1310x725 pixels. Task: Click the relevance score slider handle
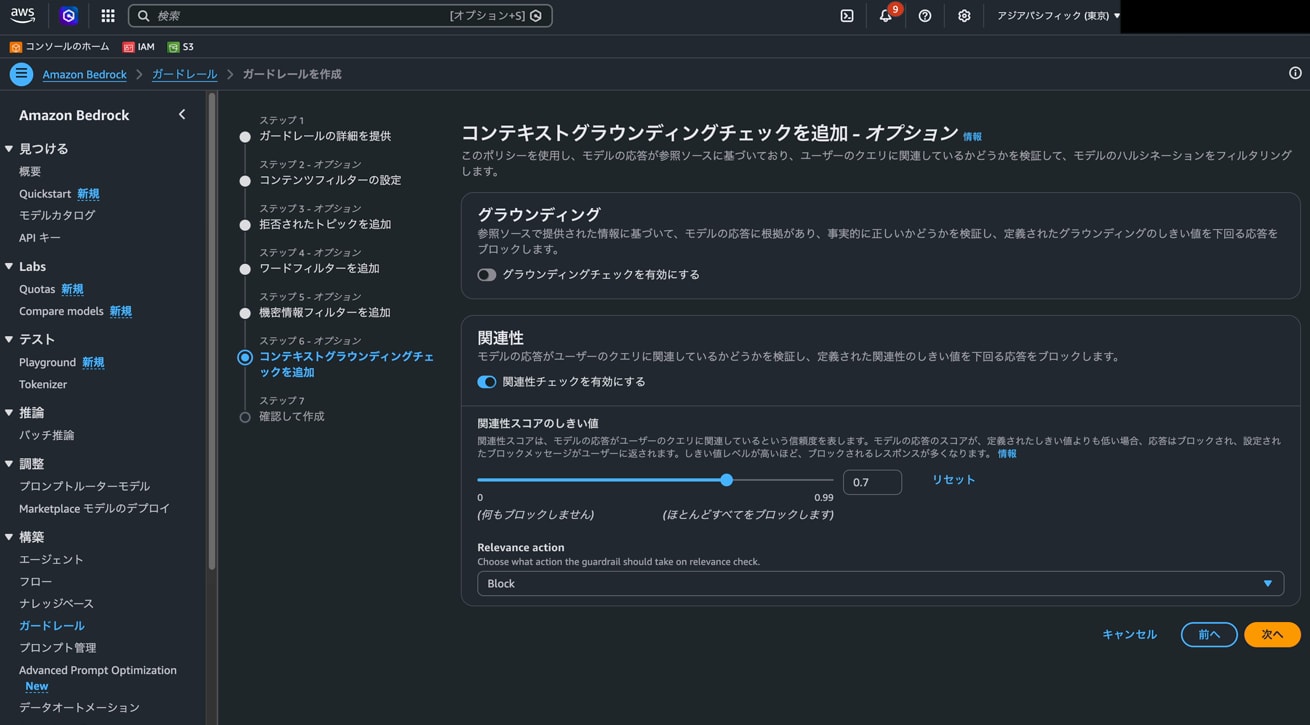point(727,480)
